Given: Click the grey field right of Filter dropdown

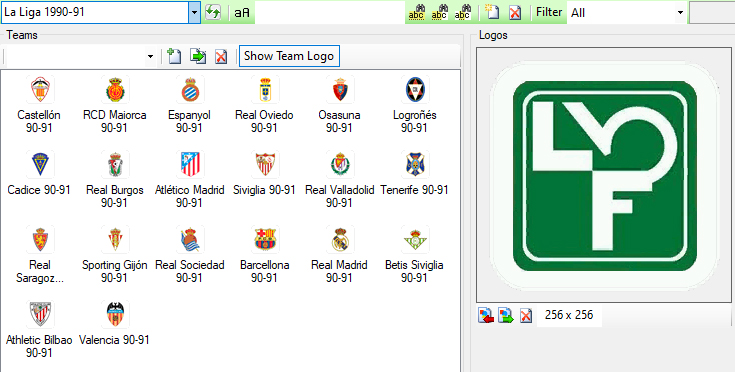Looking at the screenshot, I should (712, 13).
